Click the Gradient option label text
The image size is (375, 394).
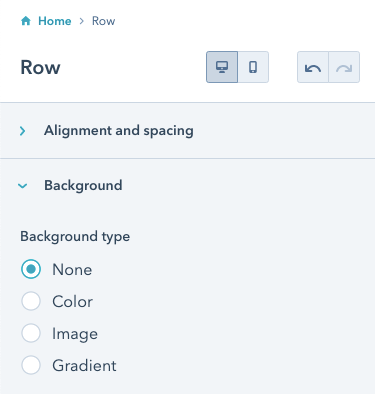pyautogui.click(x=84, y=366)
